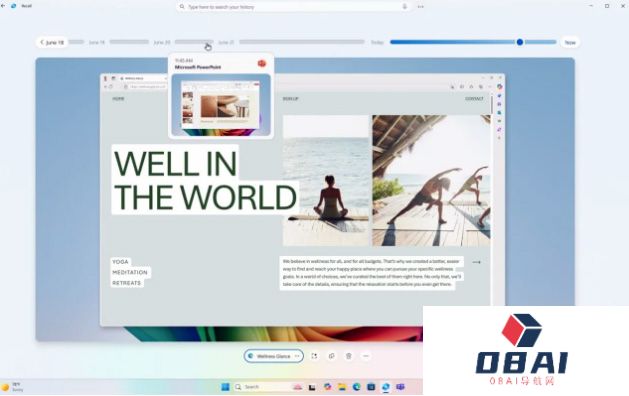Copy the snapshot with the copy icon
The height and width of the screenshot is (396, 629).
[x=331, y=356]
